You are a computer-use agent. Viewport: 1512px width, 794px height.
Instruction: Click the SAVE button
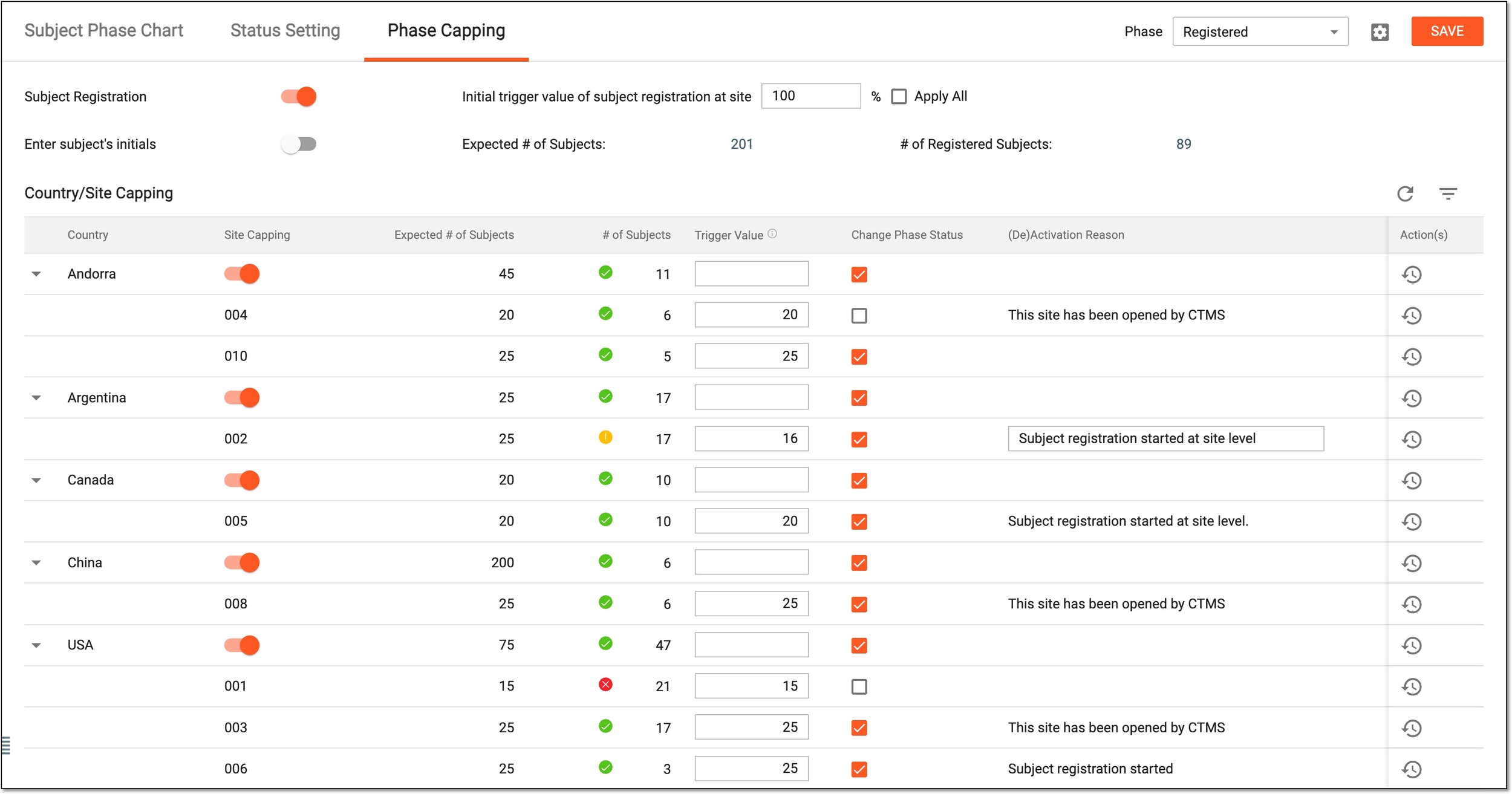pyautogui.click(x=1447, y=31)
